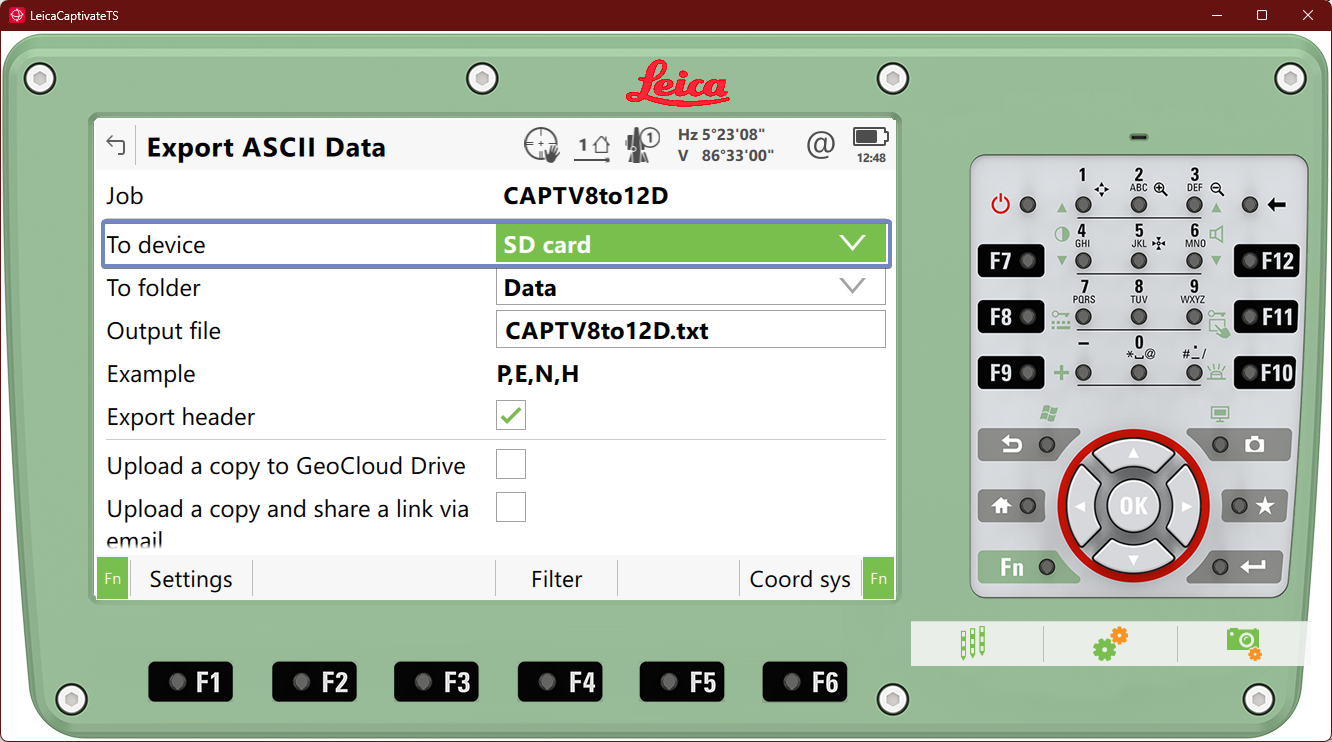Screen dimensions: 1332x742
Task: Check Upload a copy and share link via email
Action: 511,507
